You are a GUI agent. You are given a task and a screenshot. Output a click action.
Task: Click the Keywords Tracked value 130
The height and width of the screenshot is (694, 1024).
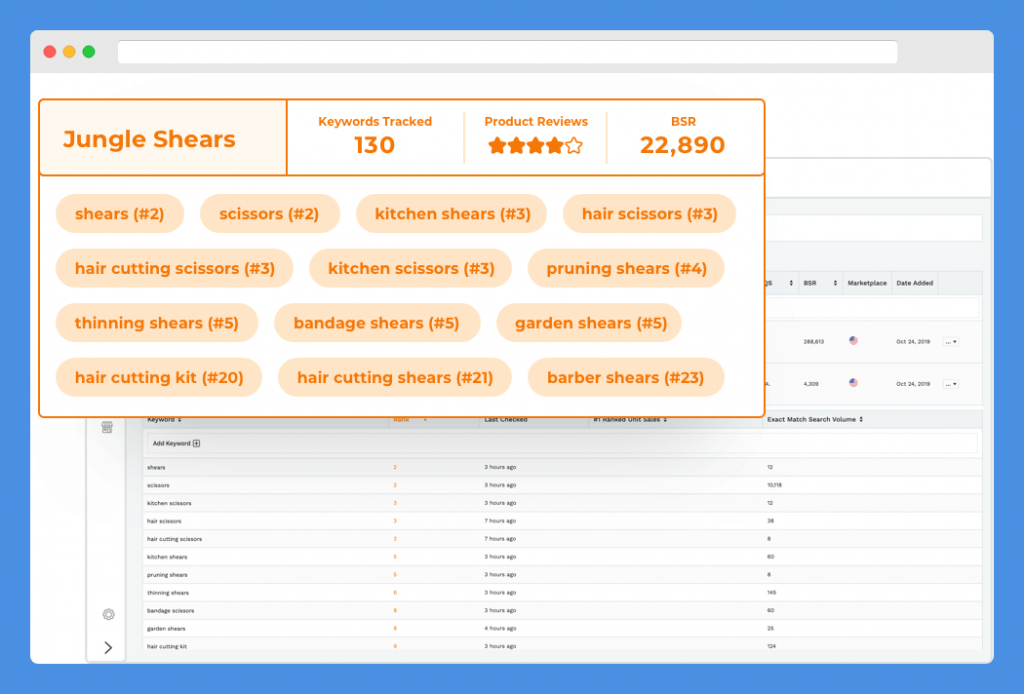coord(375,144)
